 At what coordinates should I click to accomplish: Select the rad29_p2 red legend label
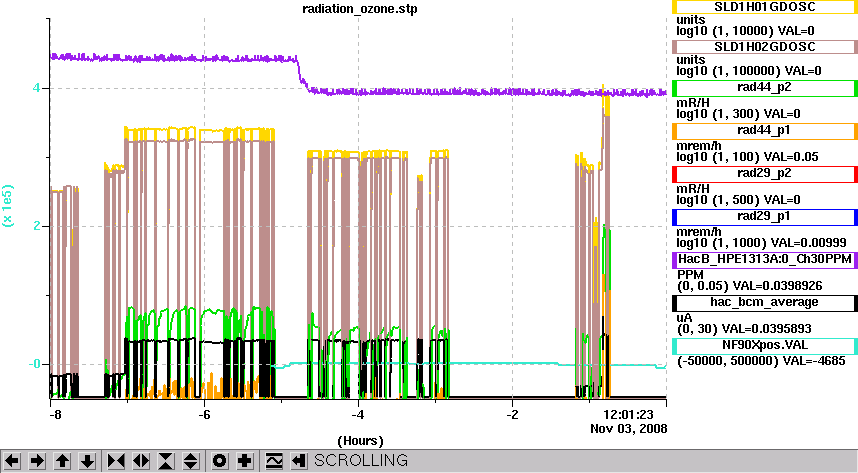pyautogui.click(x=764, y=174)
